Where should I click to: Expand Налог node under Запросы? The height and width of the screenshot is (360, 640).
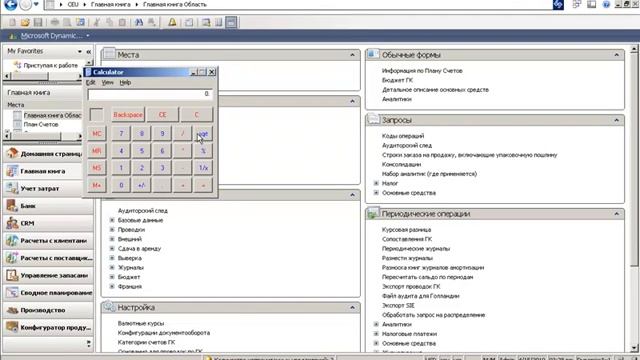[x=376, y=183]
